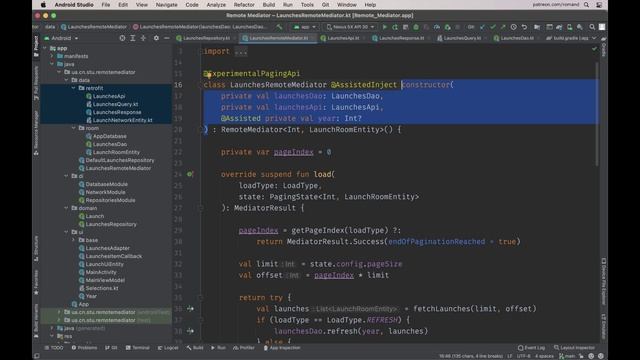Open the Refactor menu
This screenshot has height=360, width=640.
click(x=244, y=5)
